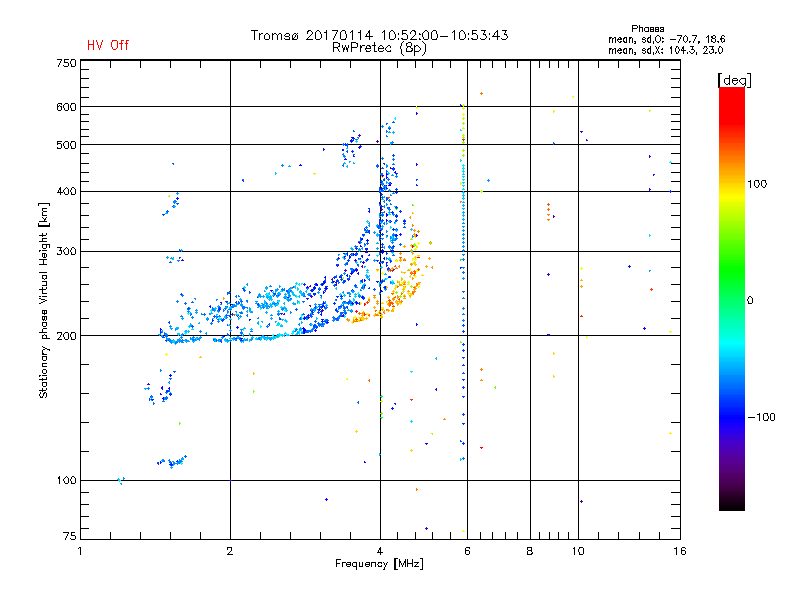Viewport: 800px width, 600px height.
Task: Click the 200 km height tick label
Action: (x=66, y=336)
